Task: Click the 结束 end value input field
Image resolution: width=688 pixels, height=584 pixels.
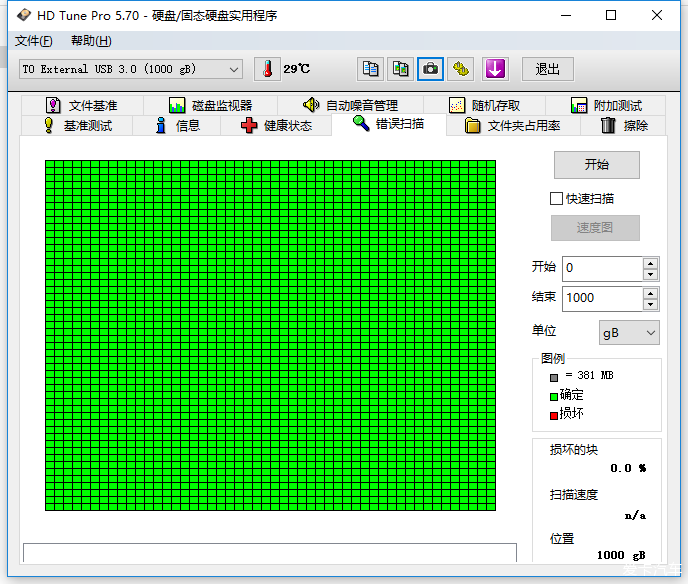Action: click(x=601, y=298)
